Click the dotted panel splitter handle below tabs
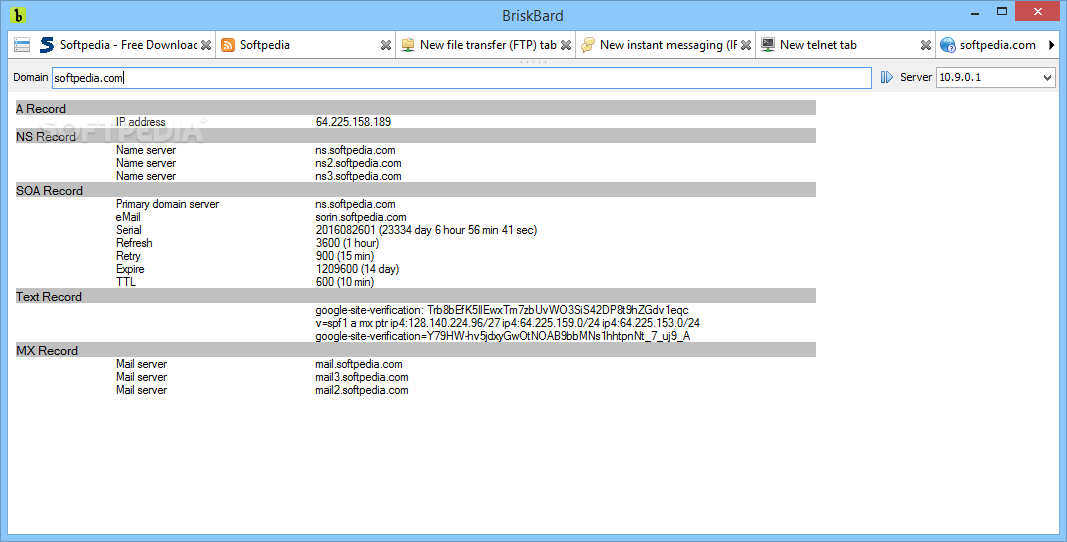 [x=534, y=62]
